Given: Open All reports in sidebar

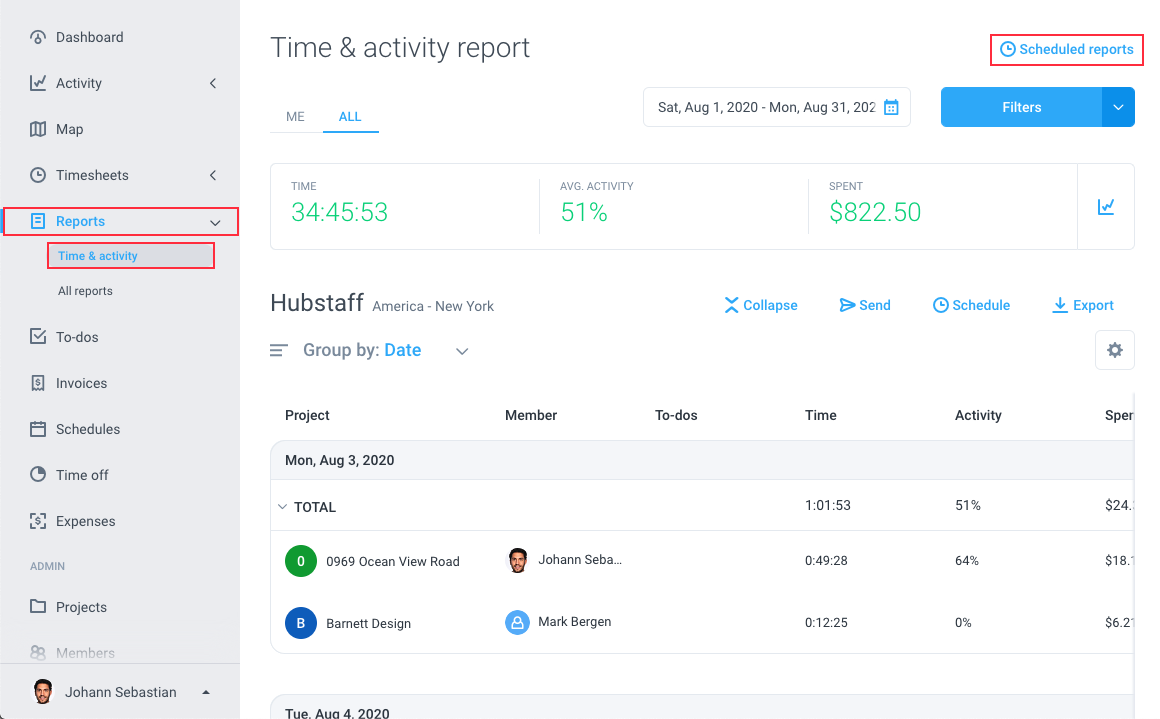Looking at the screenshot, I should [85, 291].
